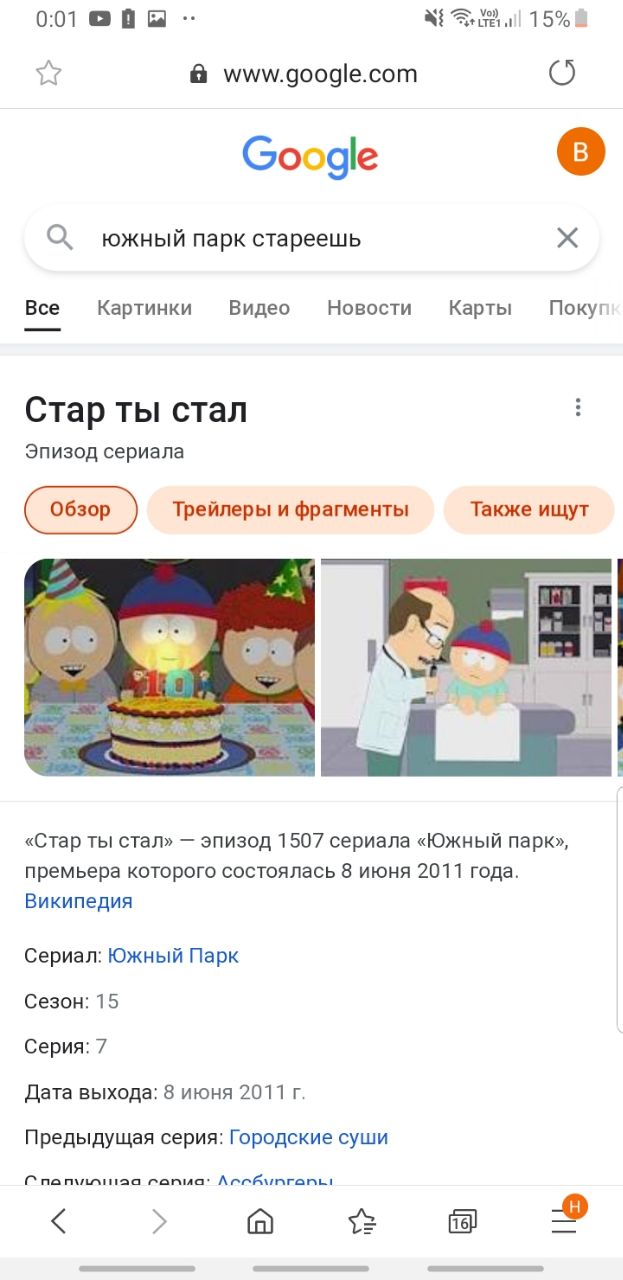
Task: Tap the magnifying glass search icon
Action: point(60,238)
